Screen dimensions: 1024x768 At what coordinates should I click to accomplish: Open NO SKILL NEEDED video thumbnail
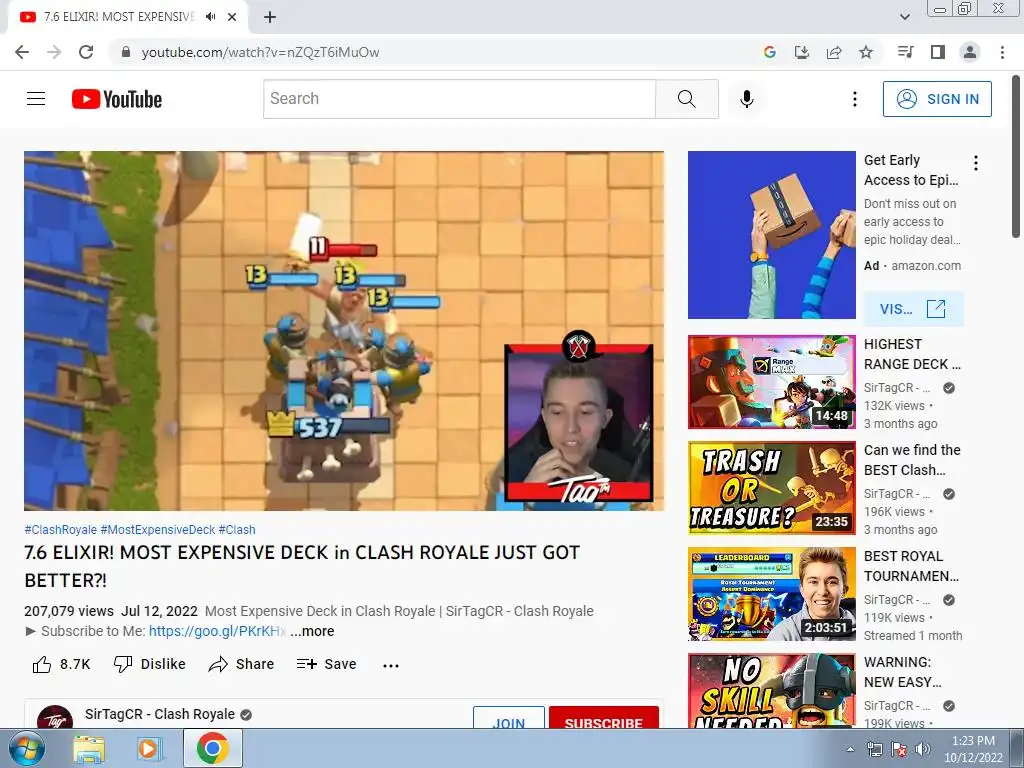[x=772, y=691]
